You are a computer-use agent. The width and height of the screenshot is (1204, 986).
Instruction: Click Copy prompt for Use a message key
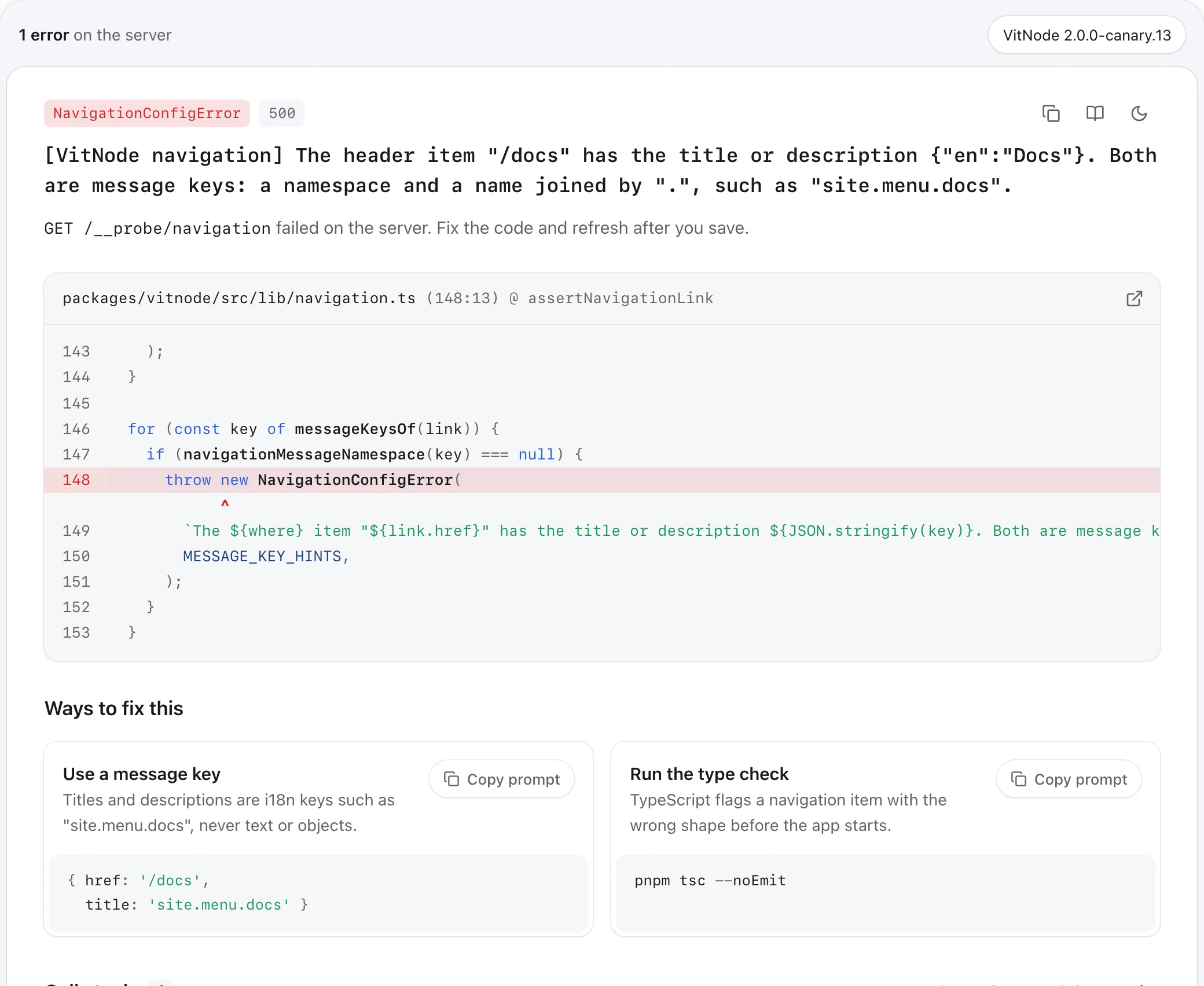[x=502, y=779]
